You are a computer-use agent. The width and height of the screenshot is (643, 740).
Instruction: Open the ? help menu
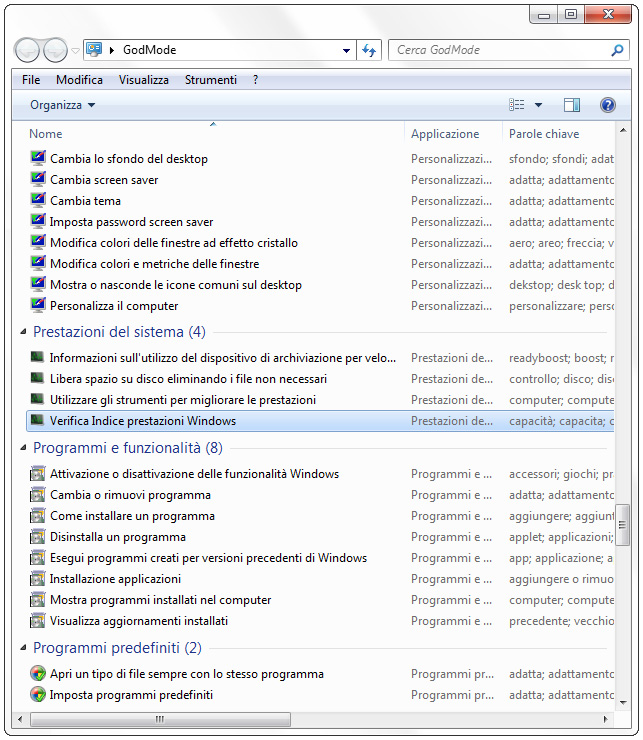[x=255, y=80]
